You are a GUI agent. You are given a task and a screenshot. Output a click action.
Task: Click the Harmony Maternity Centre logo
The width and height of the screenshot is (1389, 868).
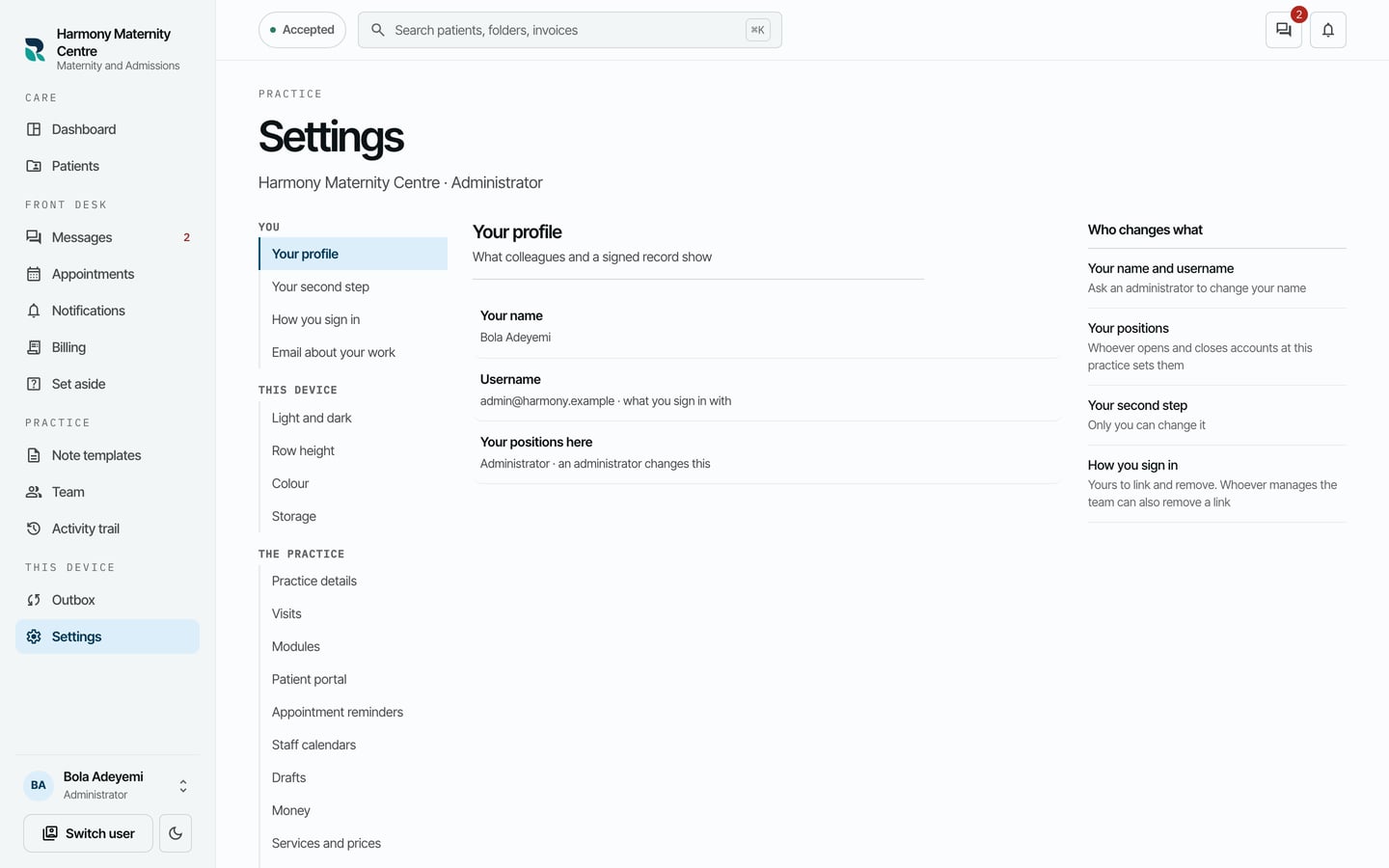[x=35, y=49]
